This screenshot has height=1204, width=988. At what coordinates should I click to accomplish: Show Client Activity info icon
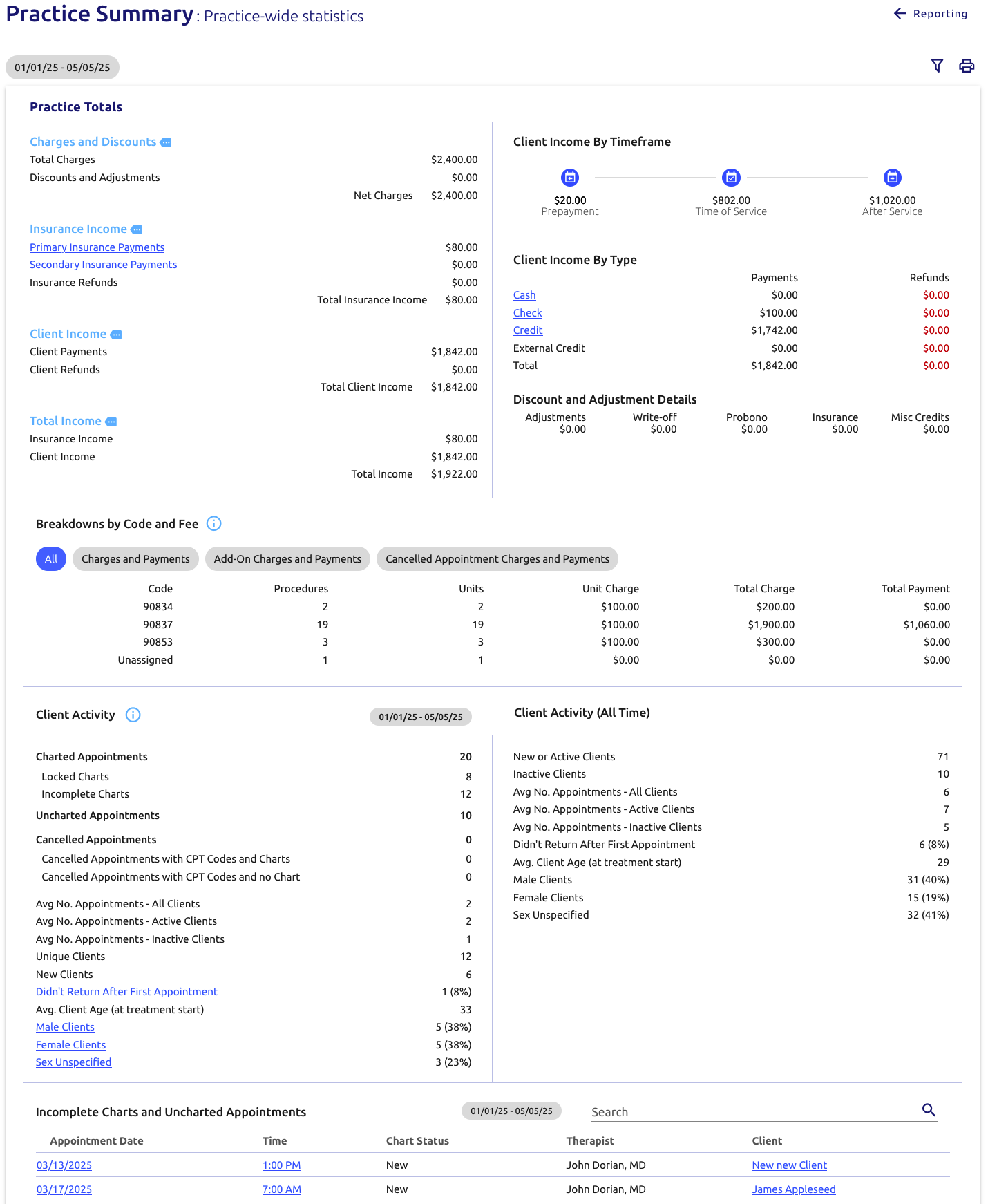pos(133,715)
